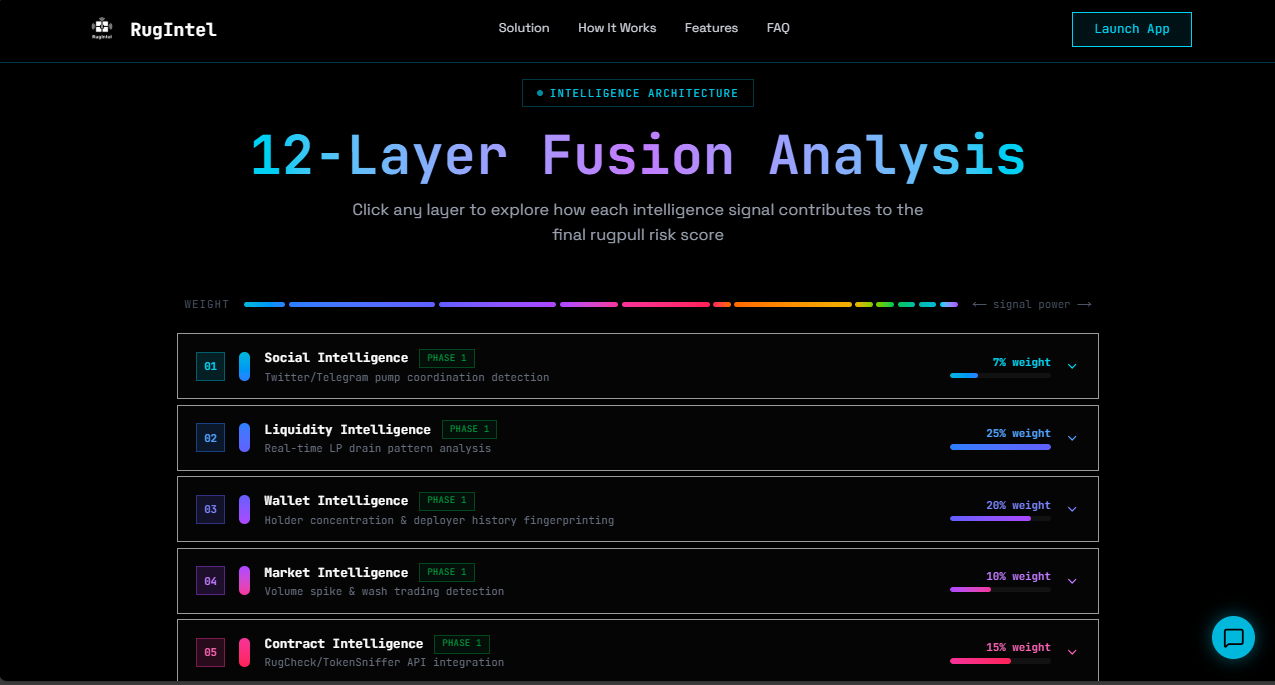
Task: Click the blue pill beside Social Intelligence
Action: coord(244,366)
